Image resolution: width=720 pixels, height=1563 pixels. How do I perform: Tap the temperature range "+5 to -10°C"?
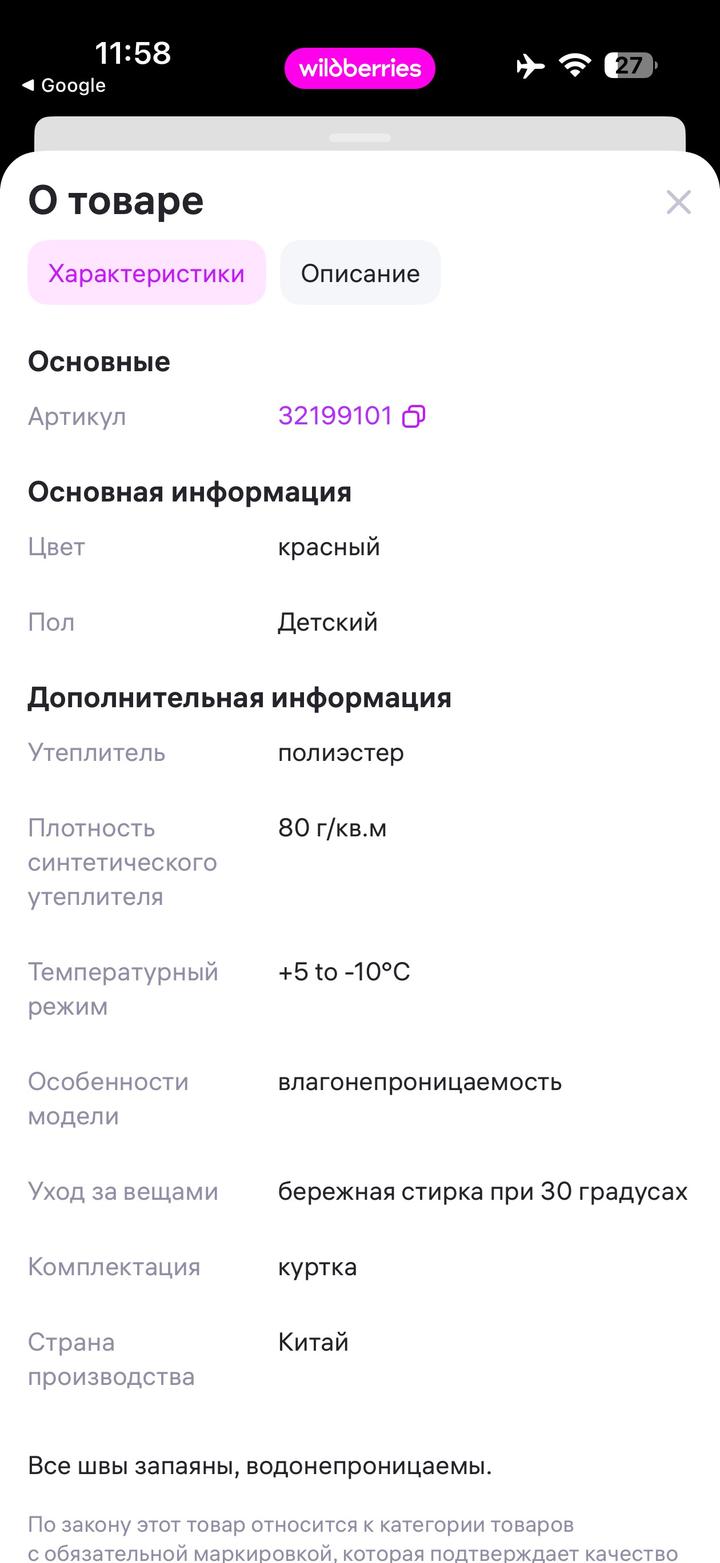coord(344,972)
